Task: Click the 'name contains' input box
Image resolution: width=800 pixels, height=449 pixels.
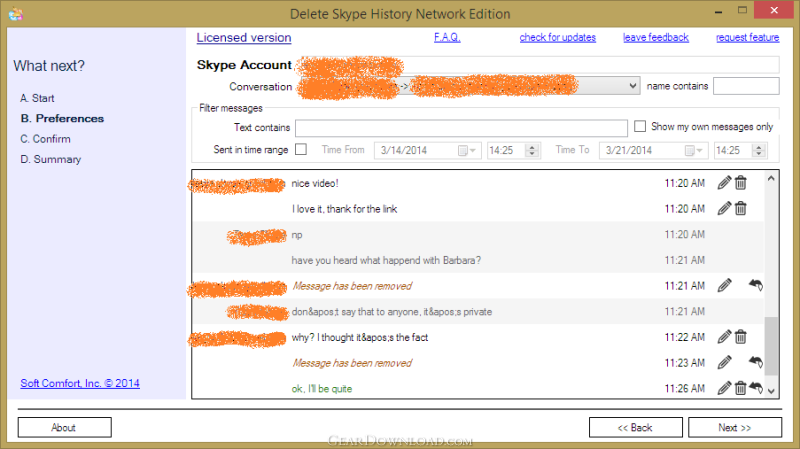Action: 746,86
